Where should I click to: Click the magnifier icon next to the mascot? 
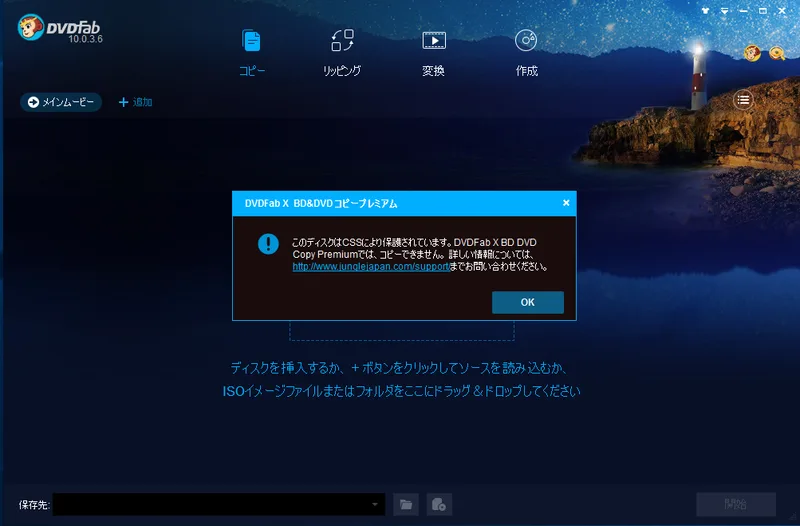(x=776, y=53)
